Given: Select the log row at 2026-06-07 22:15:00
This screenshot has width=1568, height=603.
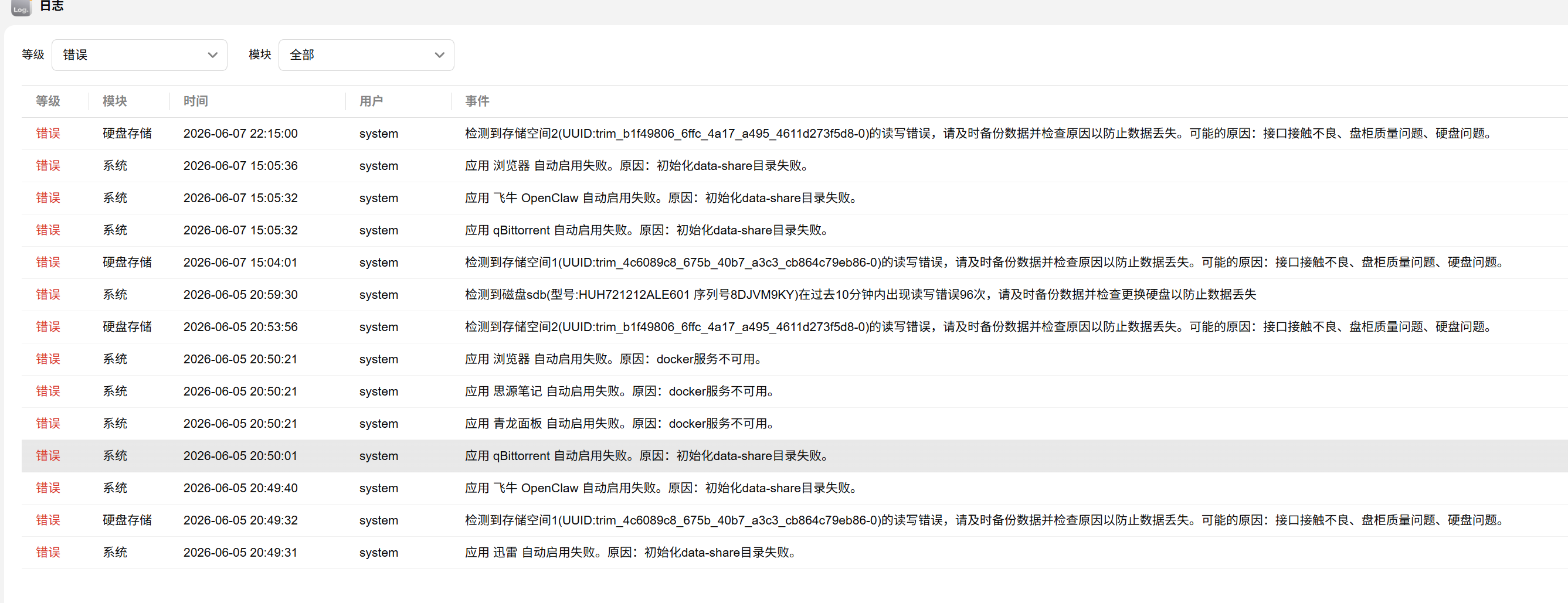Looking at the screenshot, I should coord(795,133).
